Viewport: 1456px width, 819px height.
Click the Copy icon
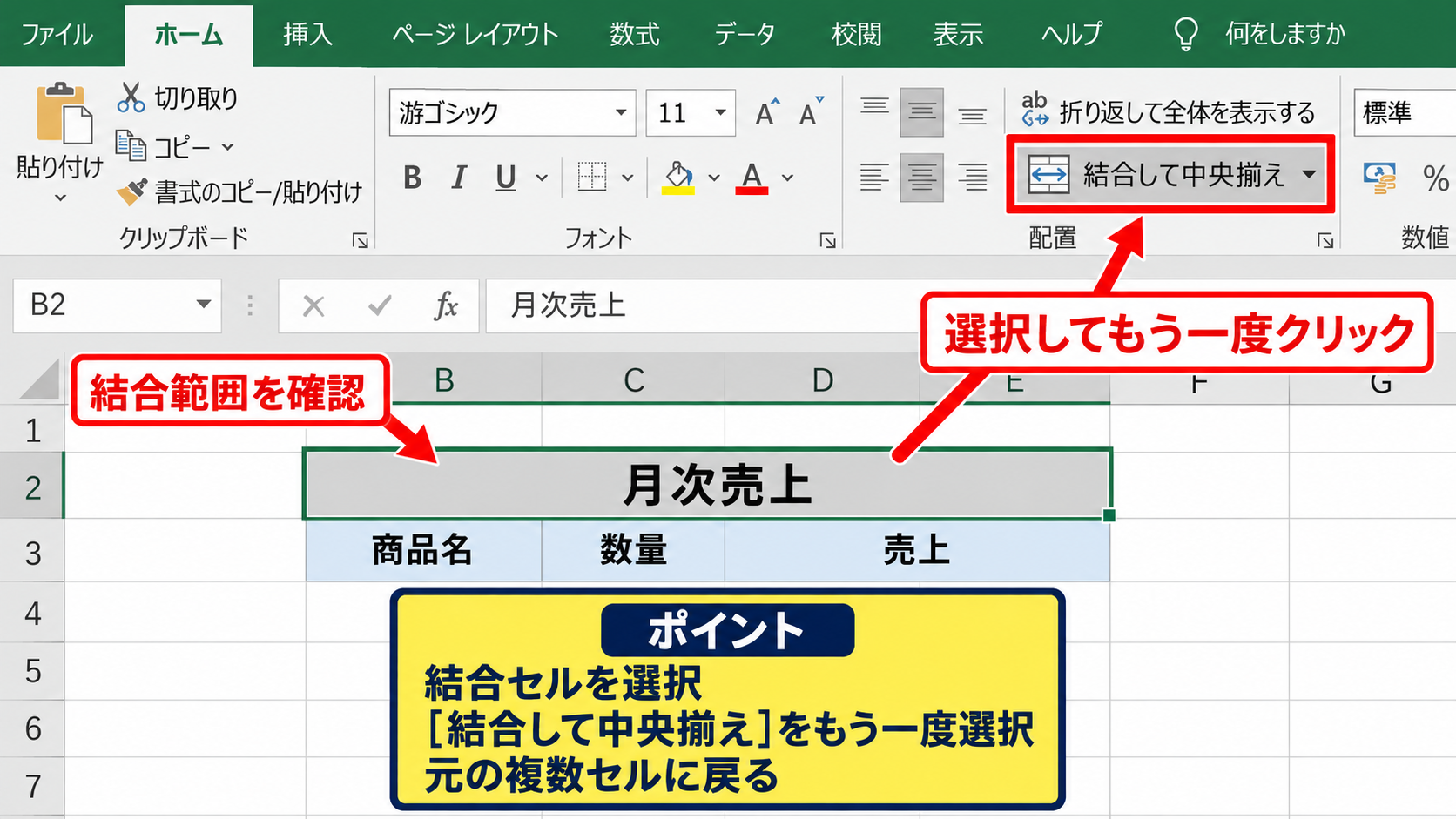tap(131, 146)
